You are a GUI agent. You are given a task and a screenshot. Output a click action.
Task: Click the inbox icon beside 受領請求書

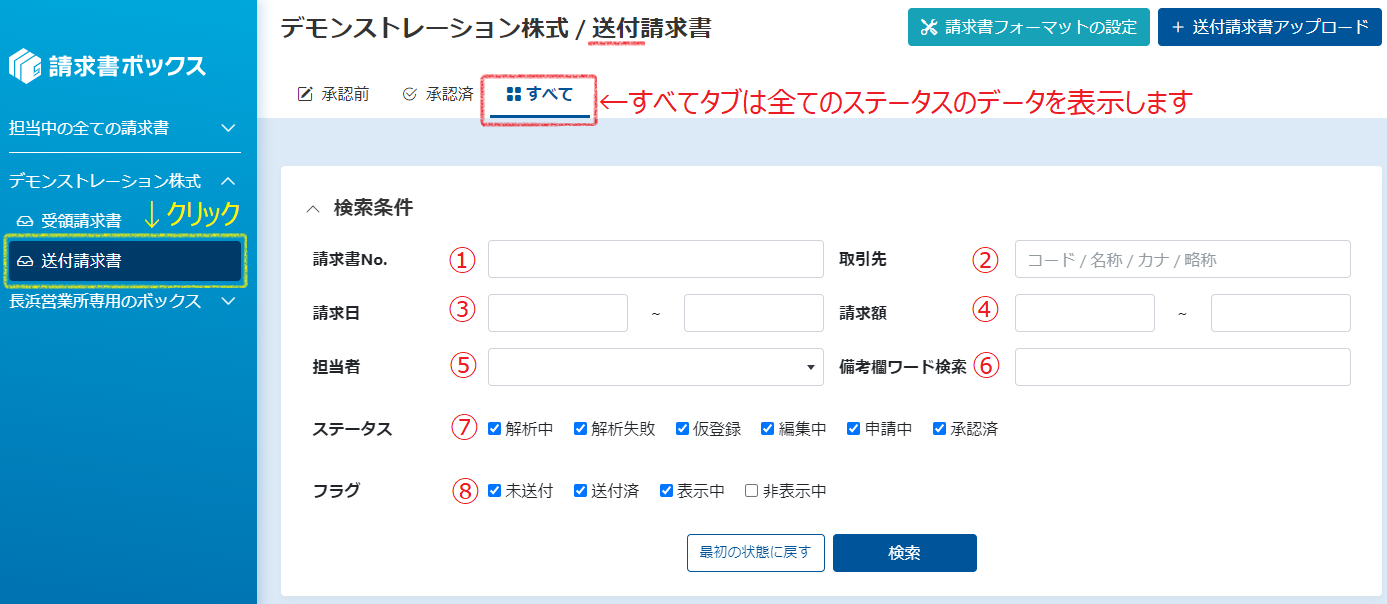(26, 221)
